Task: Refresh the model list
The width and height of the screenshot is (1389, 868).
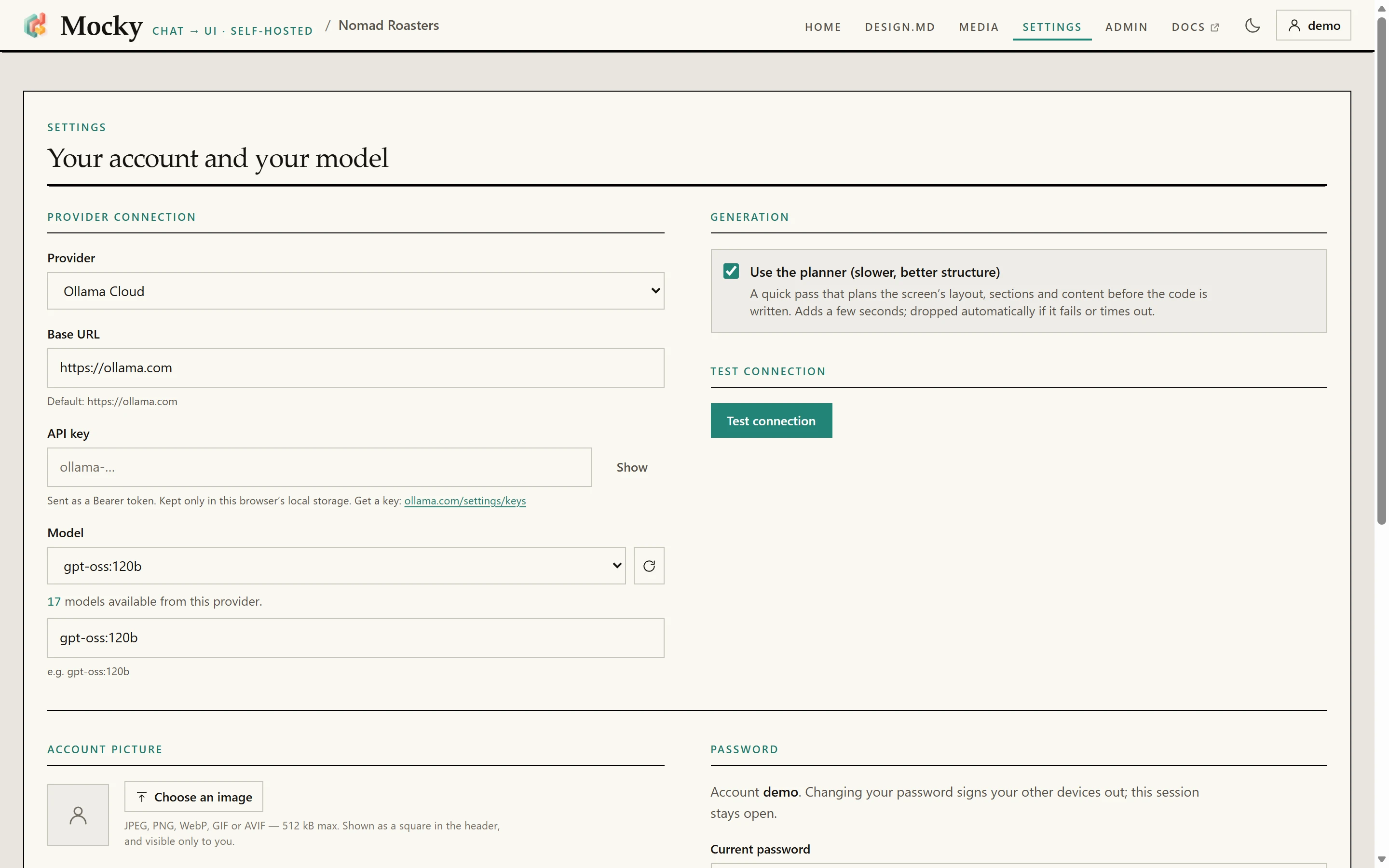Action: tap(649, 566)
